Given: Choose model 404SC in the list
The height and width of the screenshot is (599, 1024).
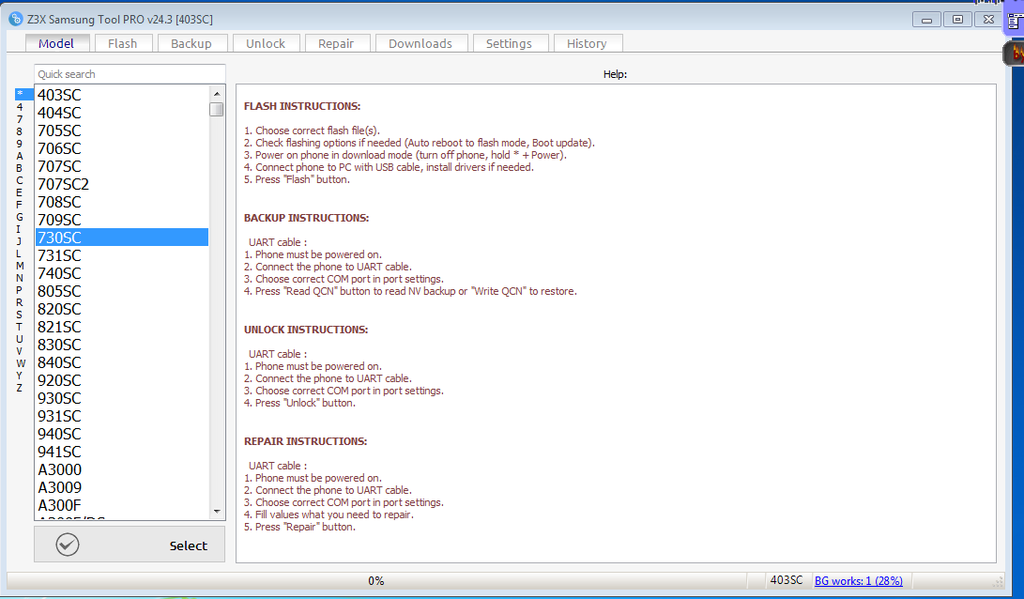Looking at the screenshot, I should (x=122, y=112).
